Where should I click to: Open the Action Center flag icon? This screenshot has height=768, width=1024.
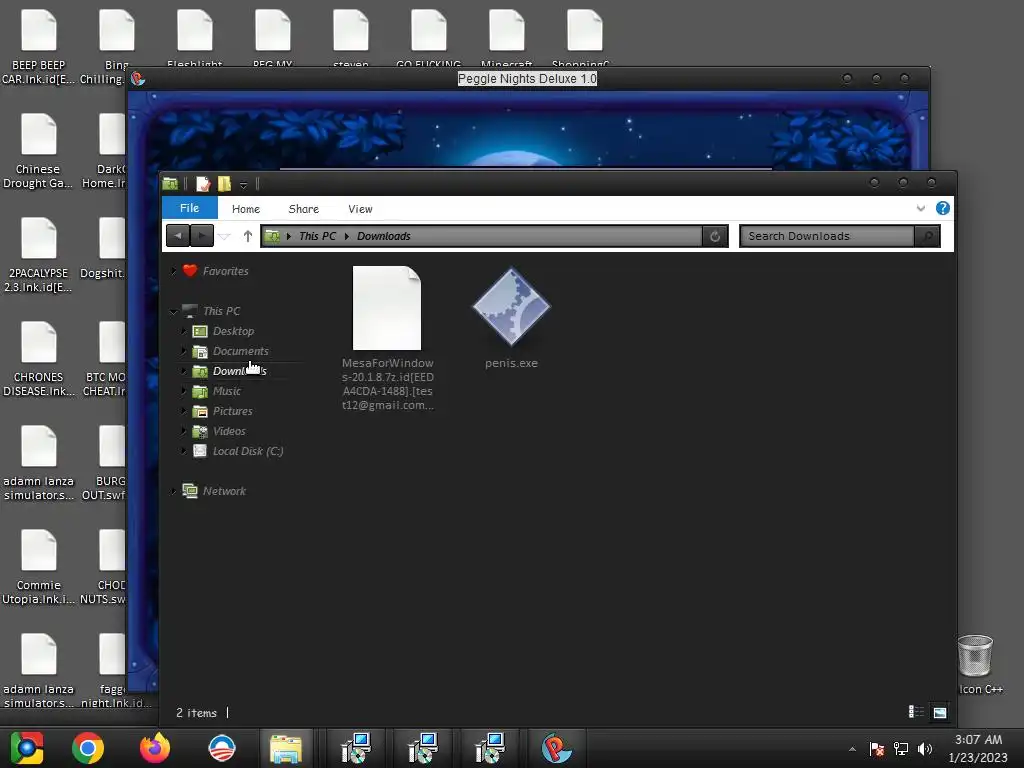(x=877, y=749)
